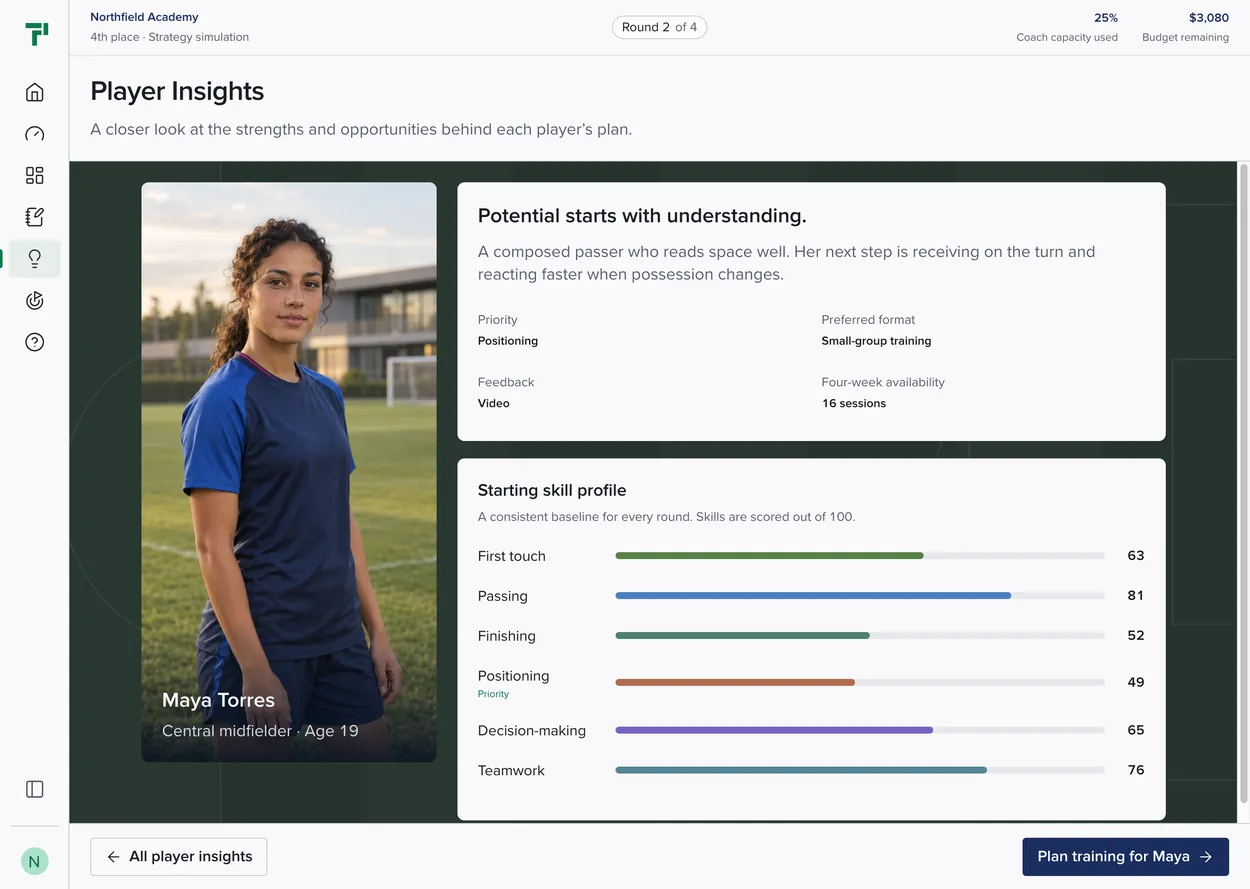1250x889 pixels.
Task: Click the First touch skill bar
Action: (860, 556)
